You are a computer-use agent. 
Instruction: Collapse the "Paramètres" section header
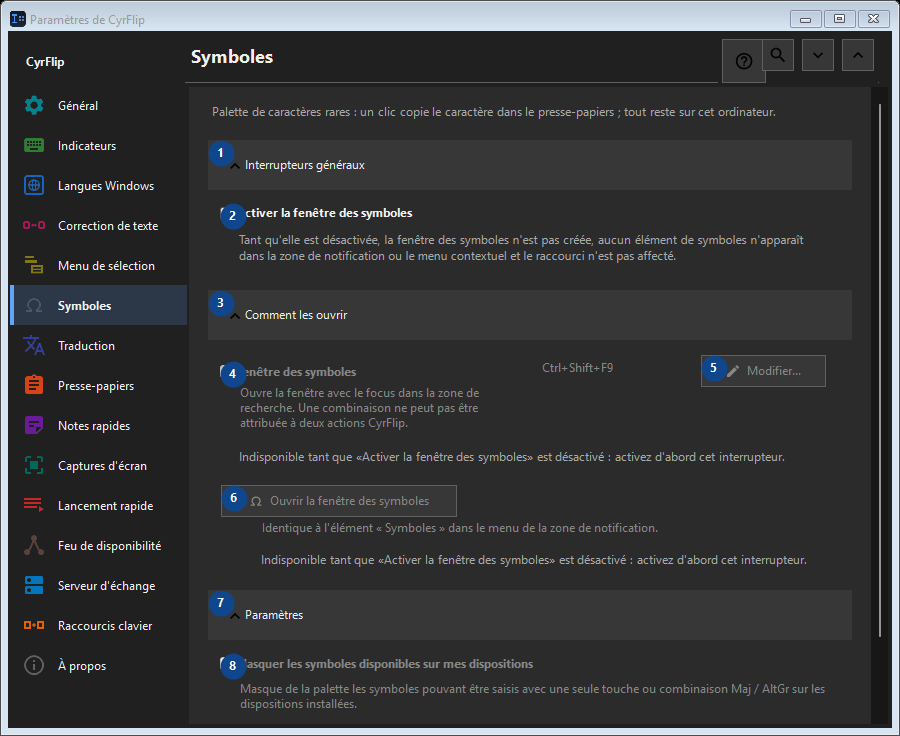[x=530, y=615]
